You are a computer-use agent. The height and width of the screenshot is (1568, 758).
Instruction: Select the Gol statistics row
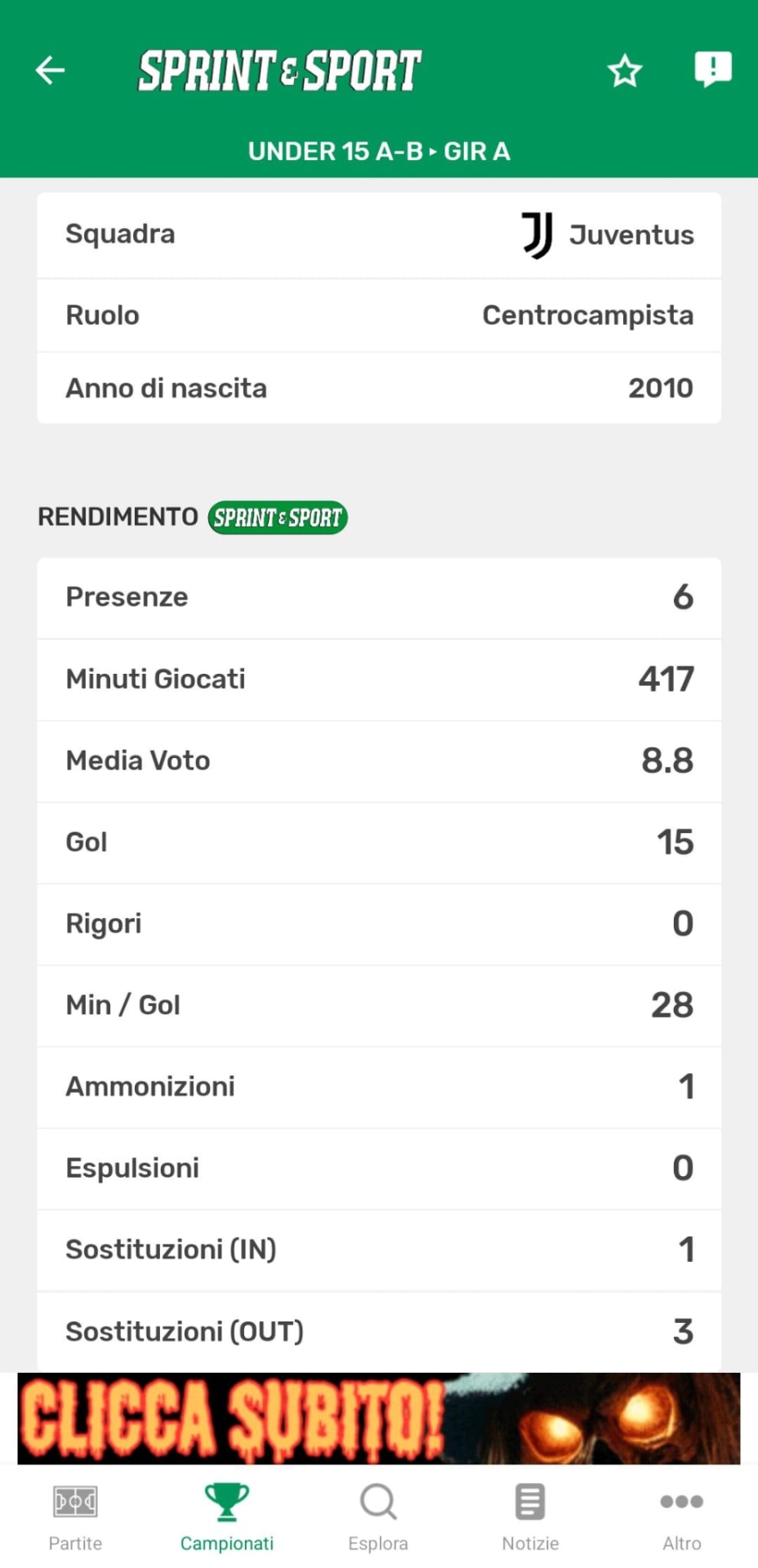pyautogui.click(x=379, y=842)
